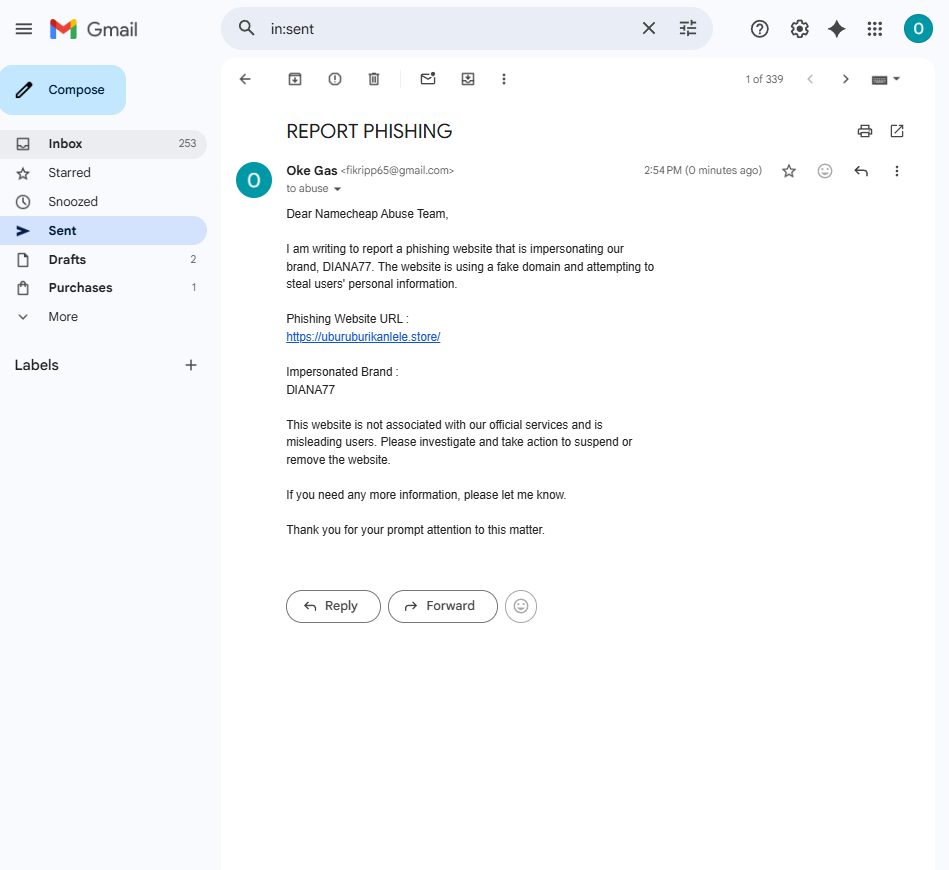Image resolution: width=949 pixels, height=870 pixels.
Task: Report this email as spam
Action: (x=335, y=79)
